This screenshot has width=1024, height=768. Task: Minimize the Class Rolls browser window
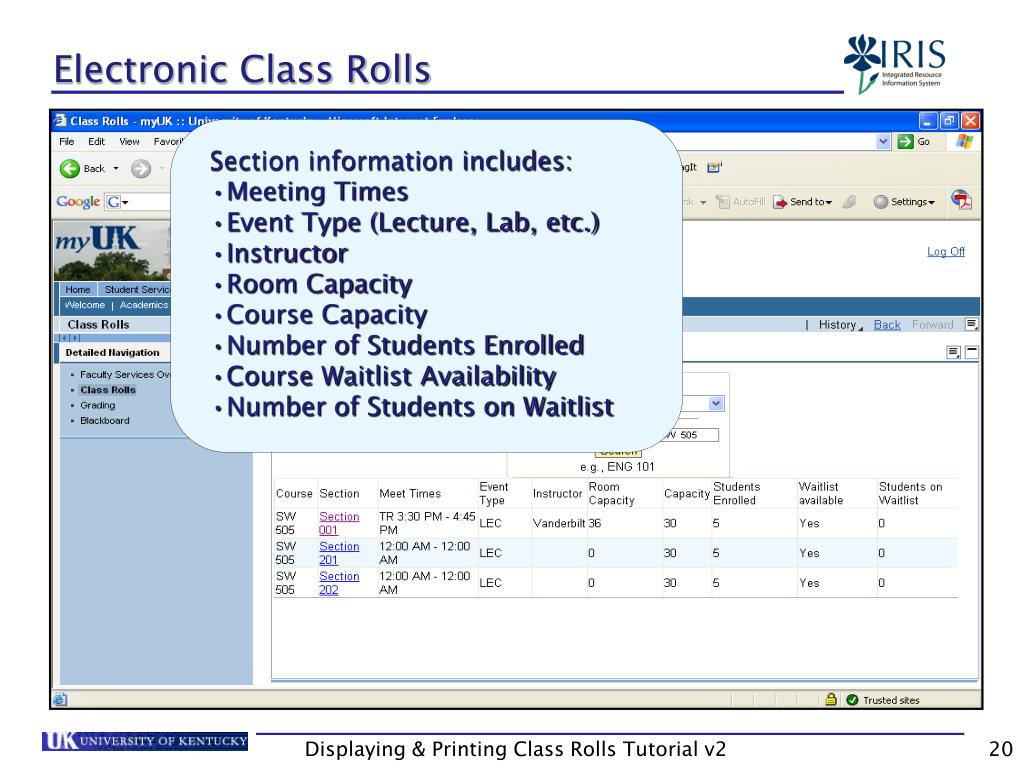[x=928, y=121]
